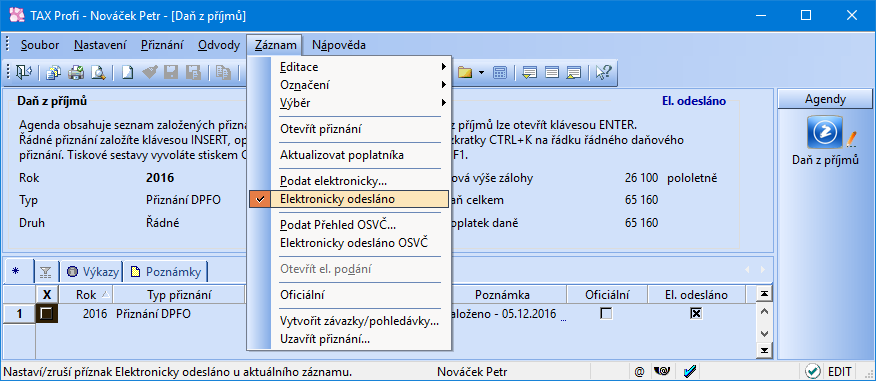This screenshot has height=381, width=876.
Task: Select Uzavřít přiznání... from menu
Action: tap(349, 339)
